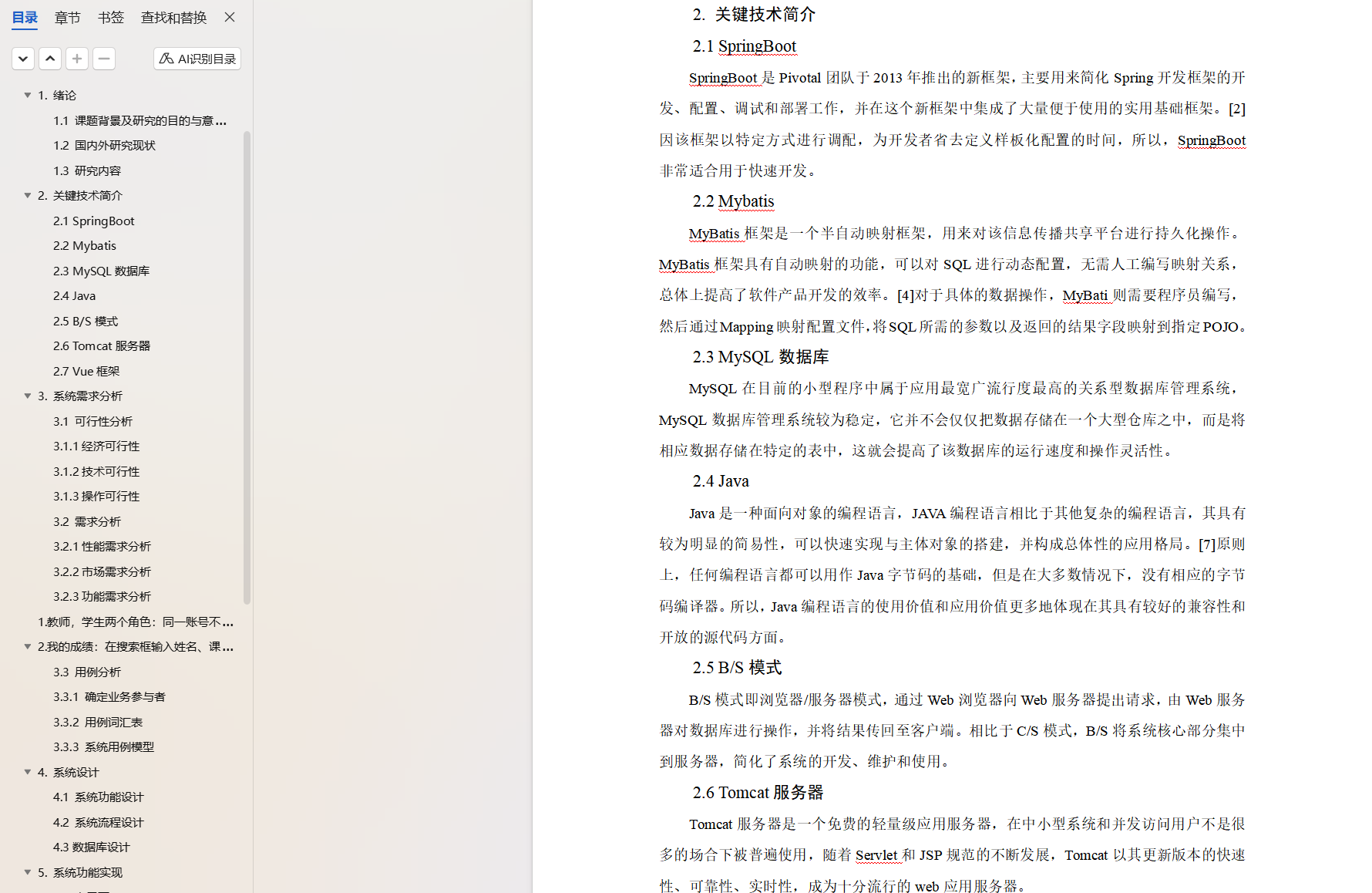Click the expand-all down chevron button

[23, 59]
